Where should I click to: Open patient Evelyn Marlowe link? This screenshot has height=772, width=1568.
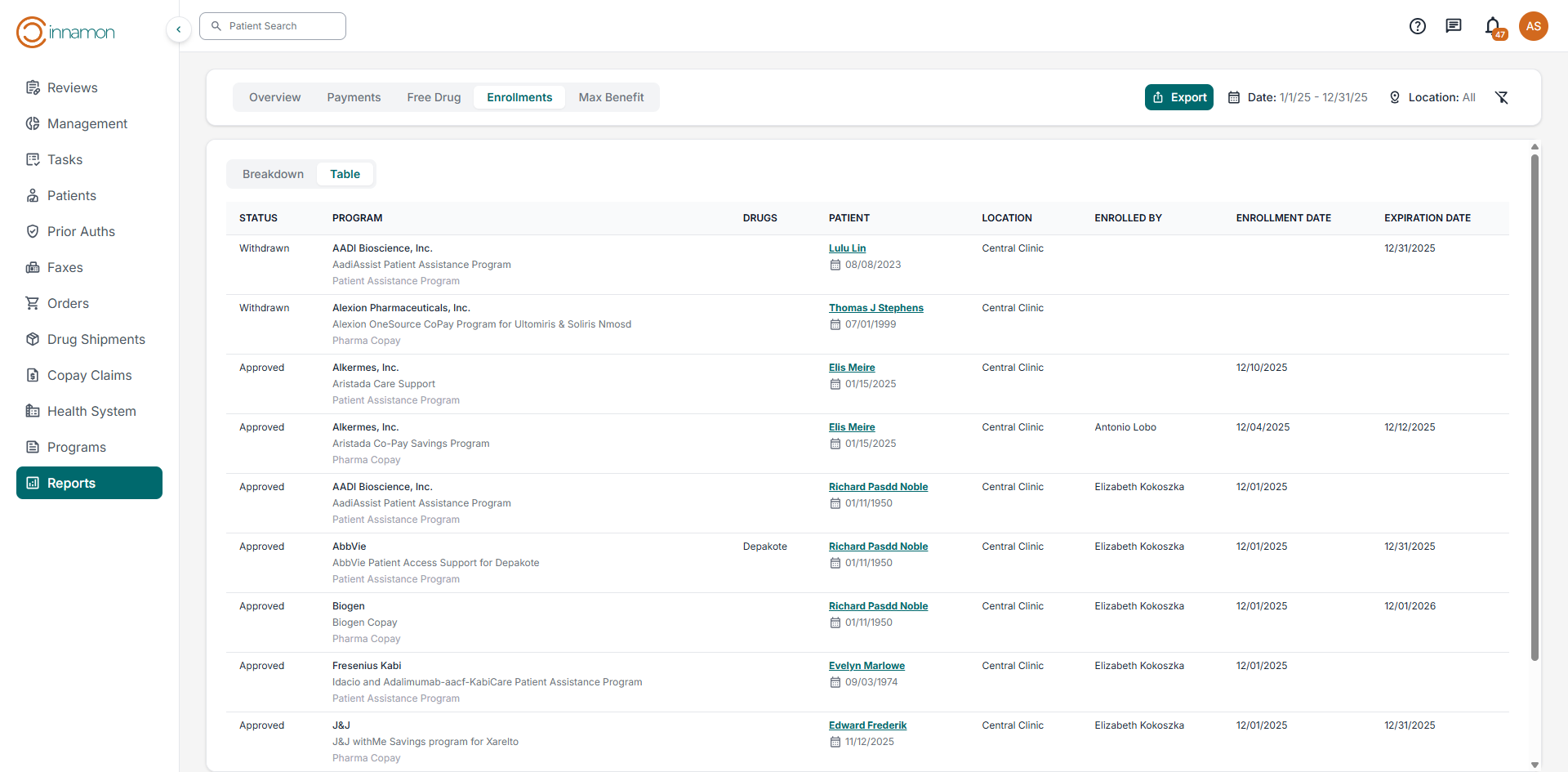[866, 666]
